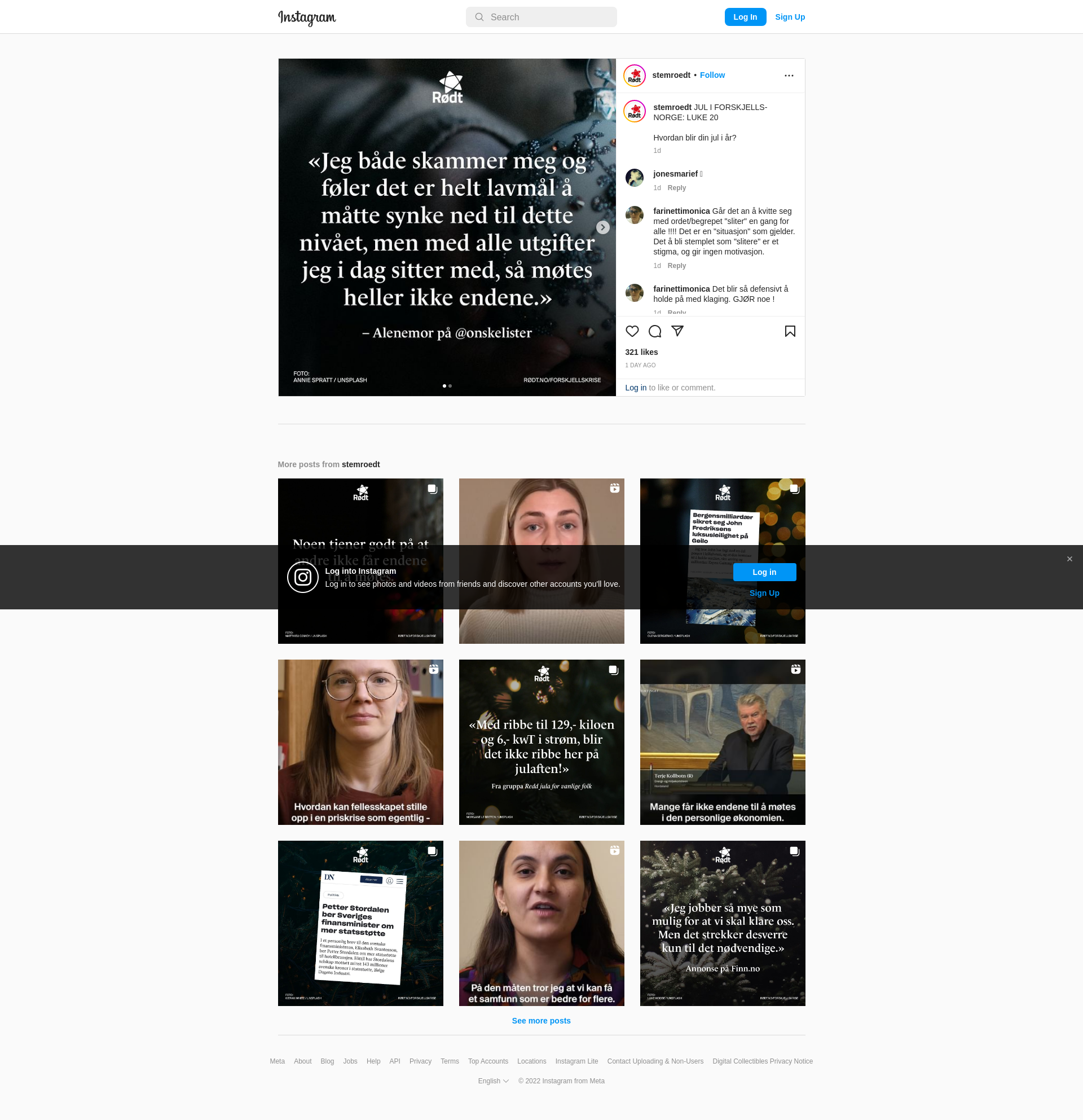Close the Log into Instagram banner
The height and width of the screenshot is (1120, 1083).
pyautogui.click(x=1069, y=559)
